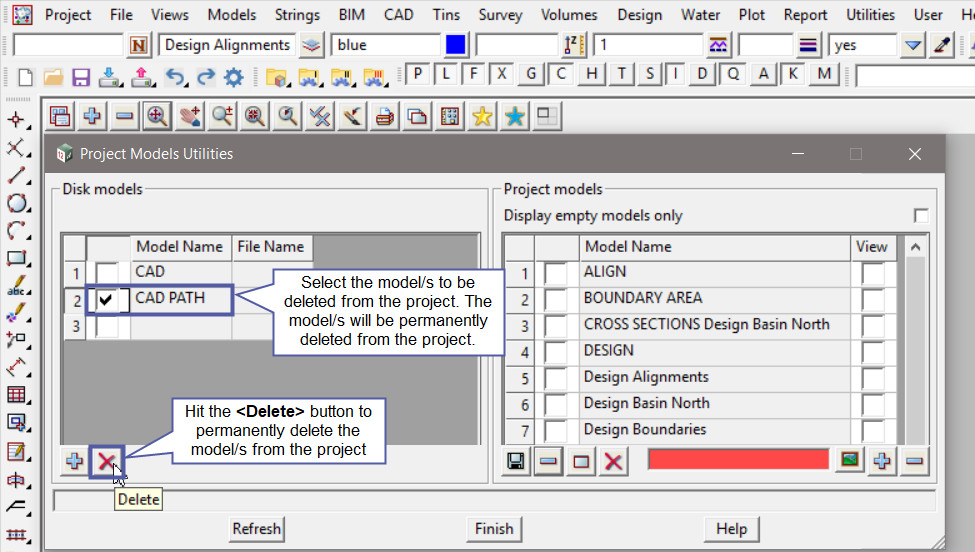The width and height of the screenshot is (975, 552).
Task: Uncheck the CAD PATH model checkbox
Action: (106, 299)
